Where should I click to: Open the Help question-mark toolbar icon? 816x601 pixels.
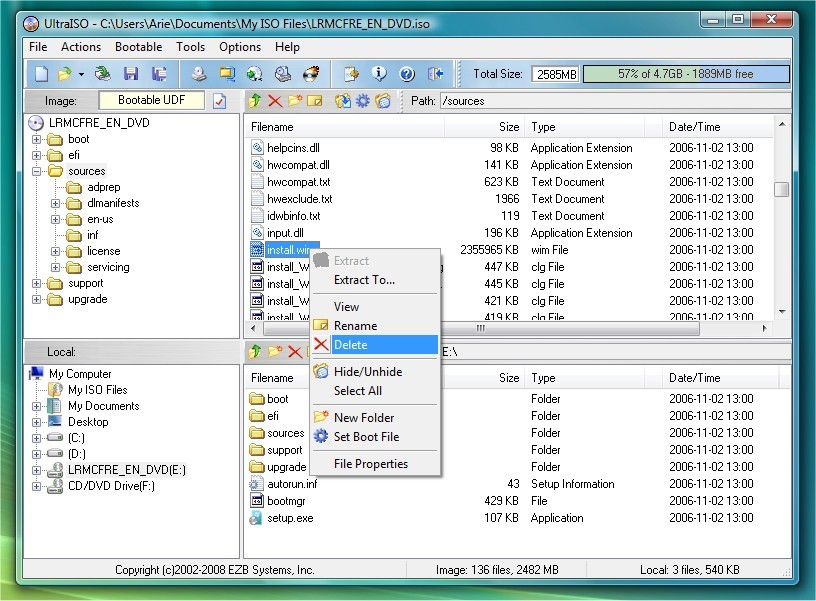tap(407, 74)
